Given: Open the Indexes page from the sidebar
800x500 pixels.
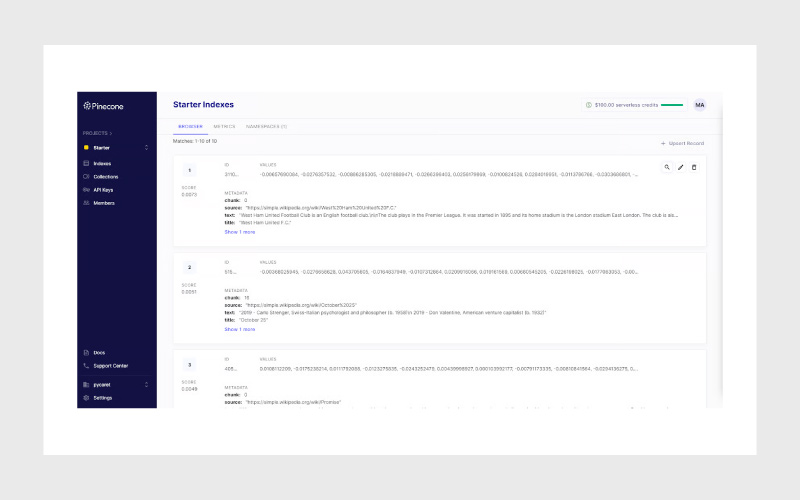Looking at the screenshot, I should (x=102, y=163).
